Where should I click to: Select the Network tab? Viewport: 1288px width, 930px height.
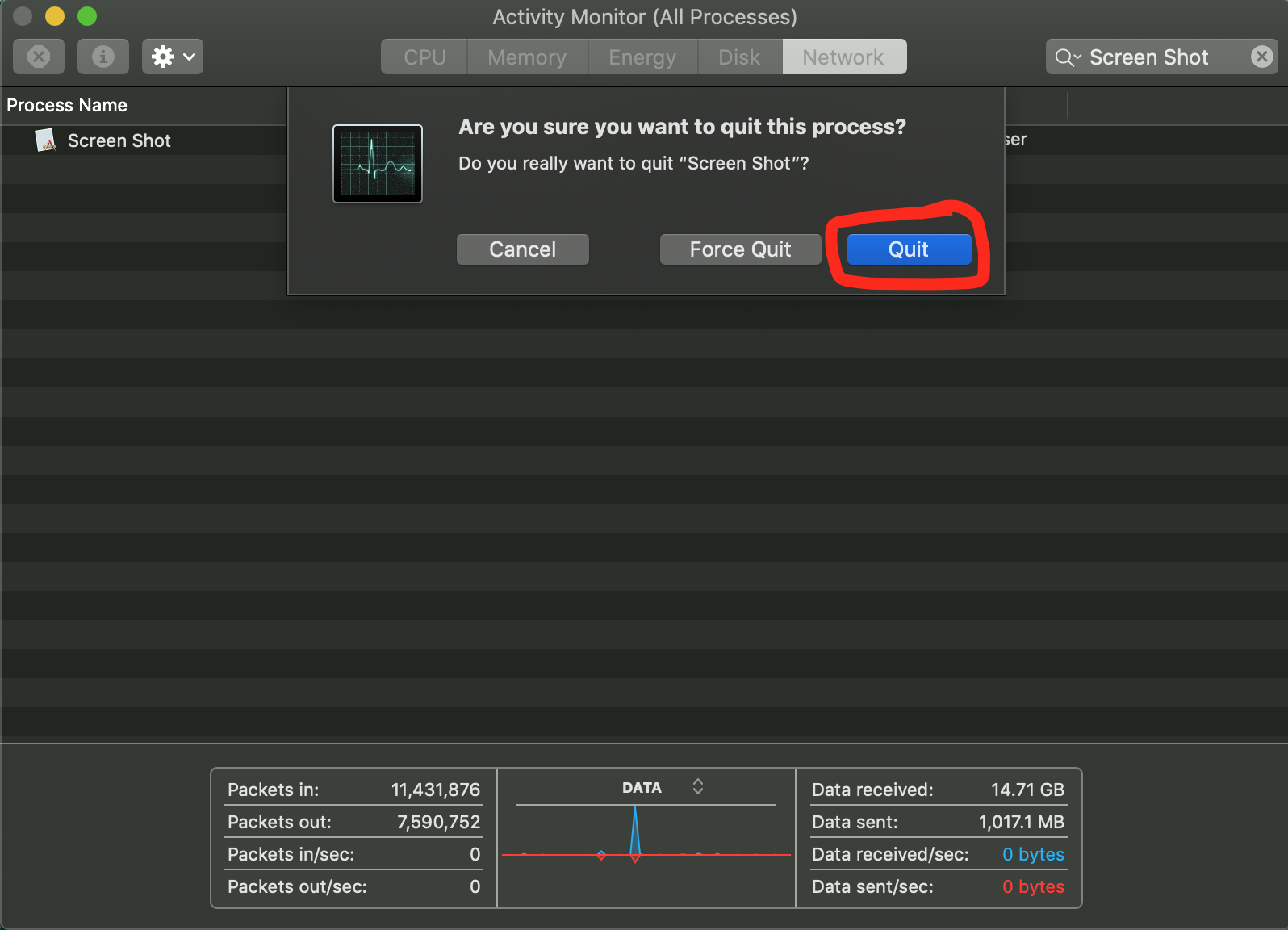tap(843, 57)
